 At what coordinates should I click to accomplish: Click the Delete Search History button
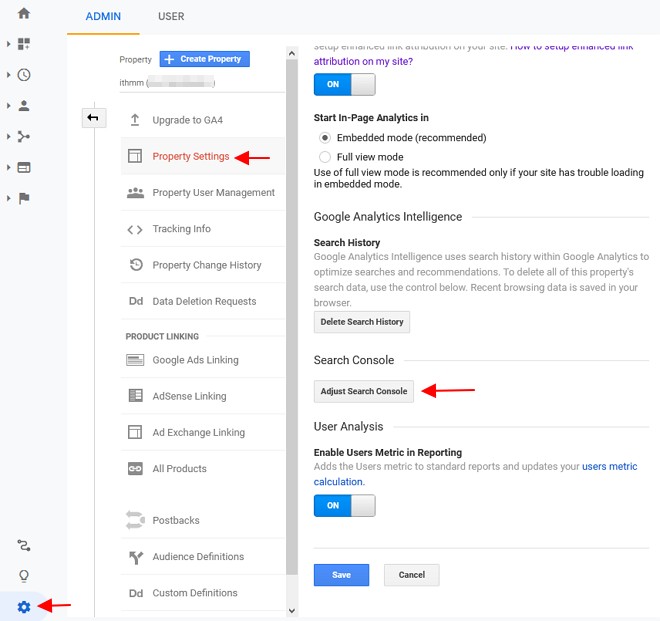click(x=362, y=322)
